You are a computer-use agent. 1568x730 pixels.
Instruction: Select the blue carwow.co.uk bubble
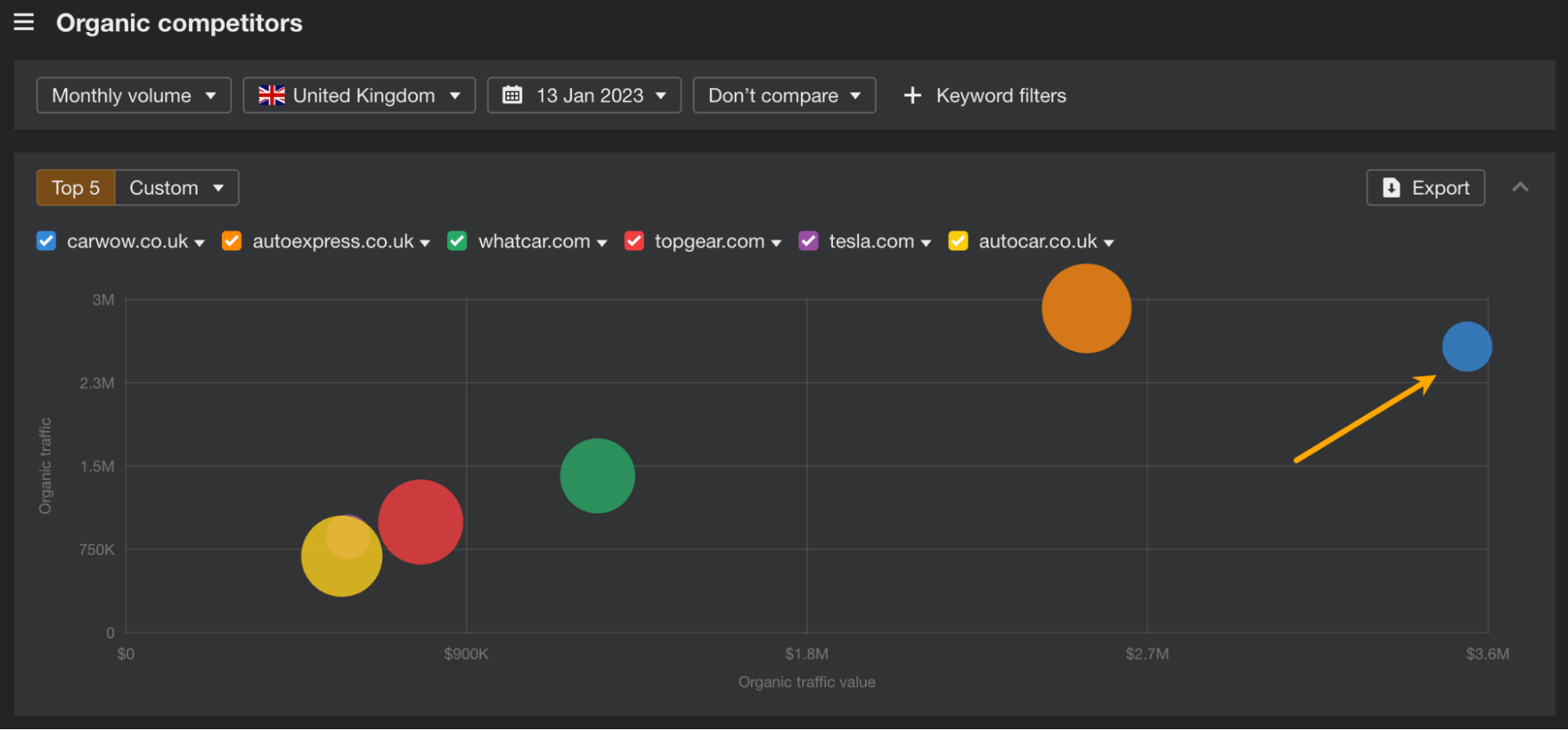pos(1466,346)
